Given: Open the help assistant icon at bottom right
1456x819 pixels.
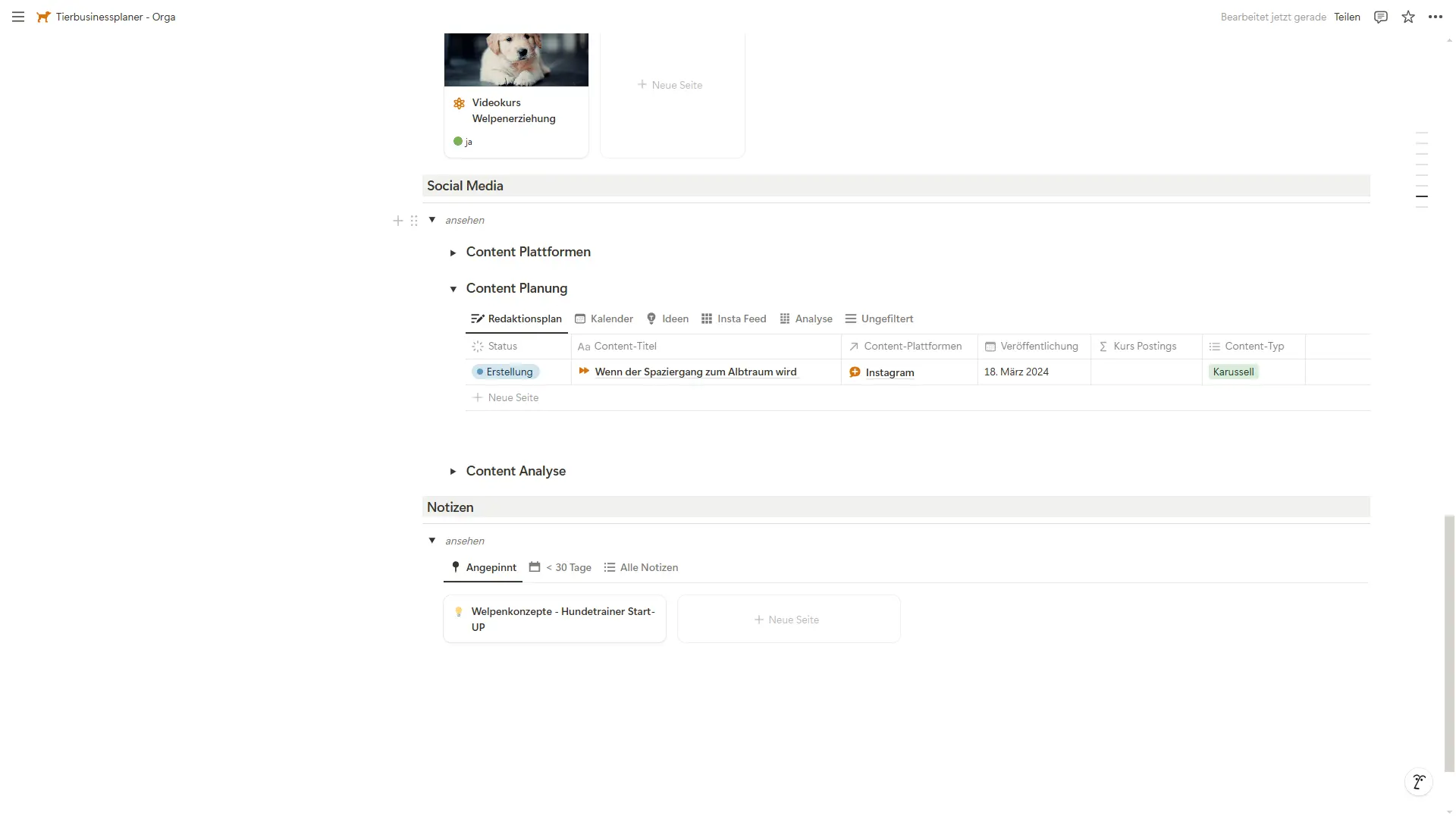Looking at the screenshot, I should [1419, 782].
